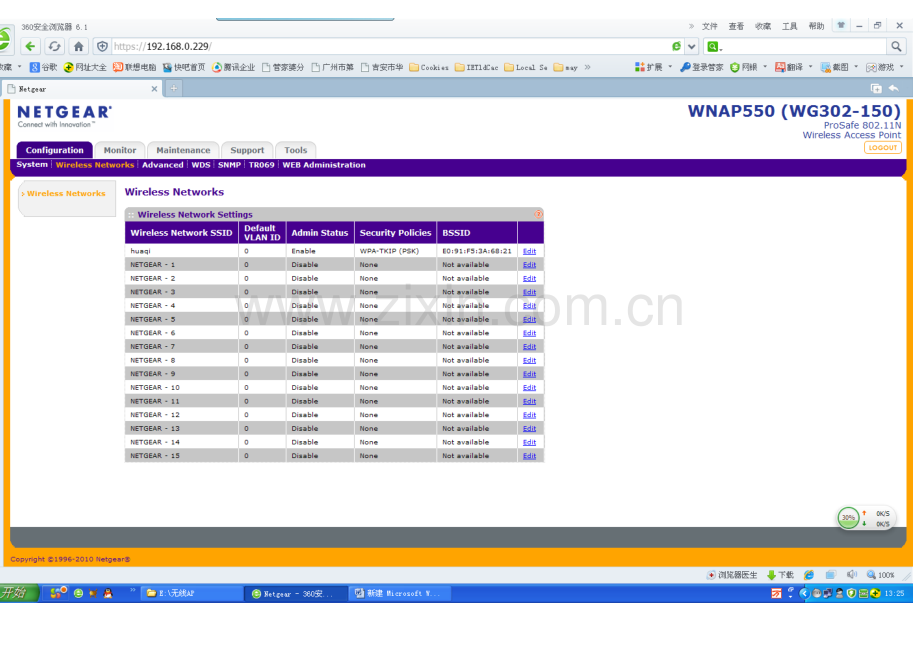Open the WDS submenu
The image size is (920, 651).
click(201, 165)
